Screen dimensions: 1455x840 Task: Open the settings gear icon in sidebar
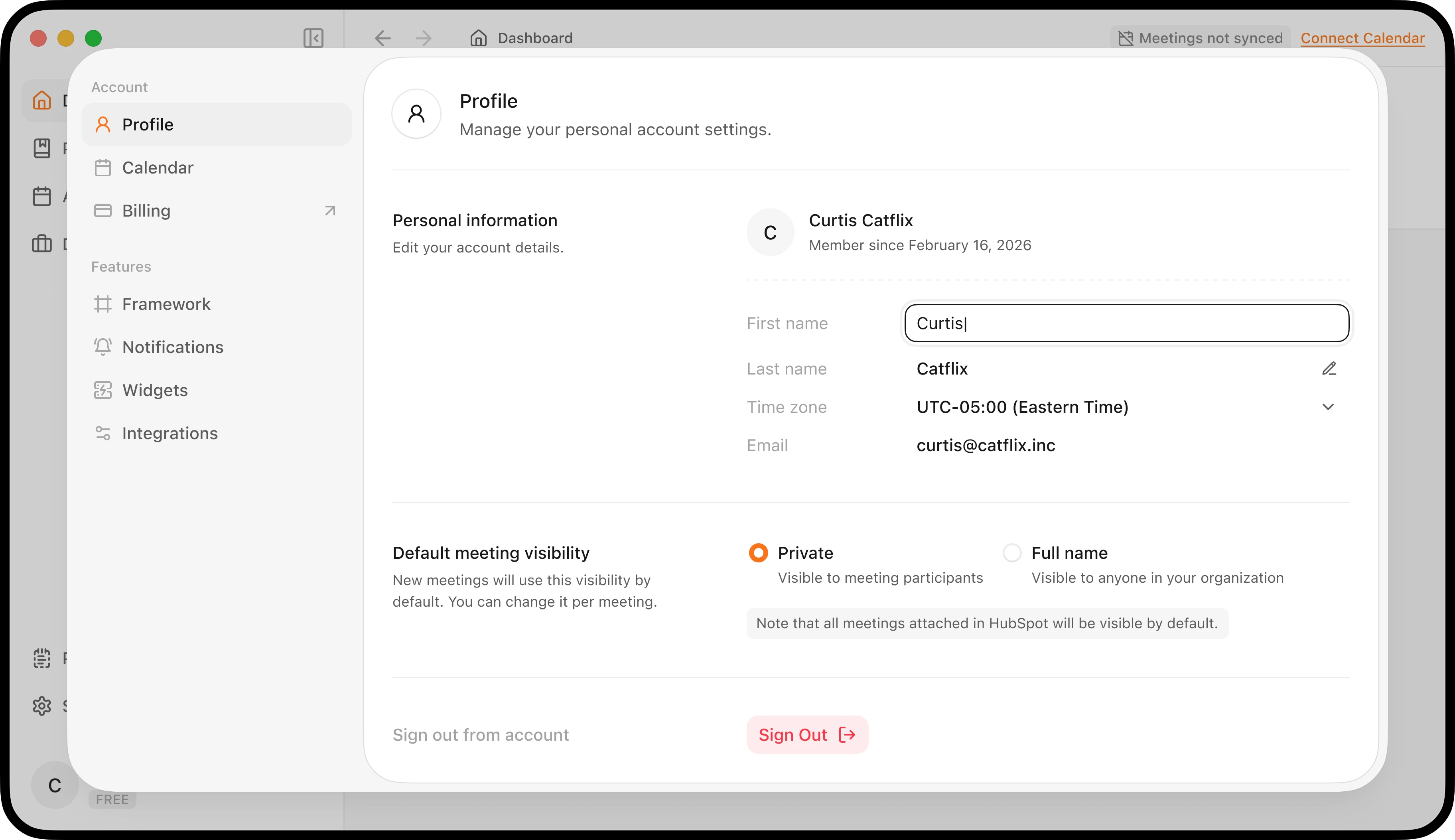41,706
